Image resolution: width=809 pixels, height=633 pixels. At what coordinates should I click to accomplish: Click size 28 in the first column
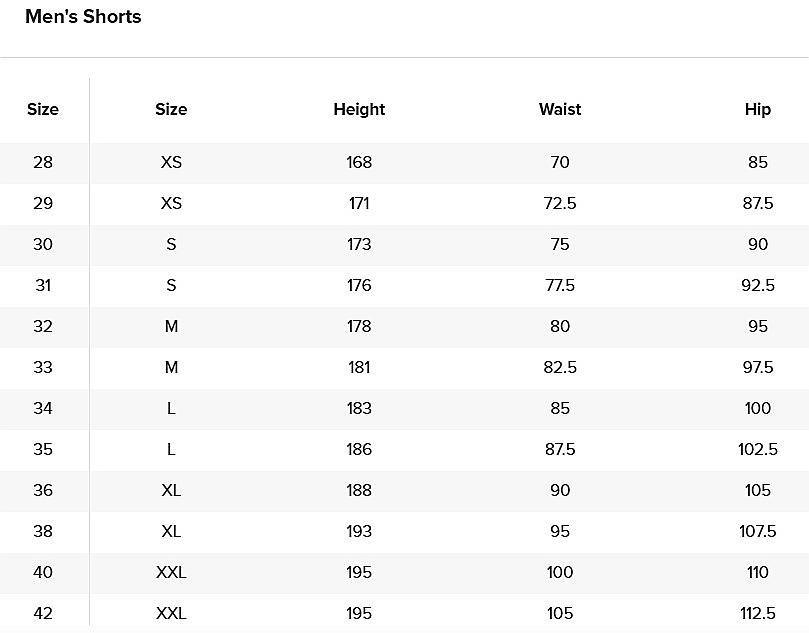tap(43, 162)
